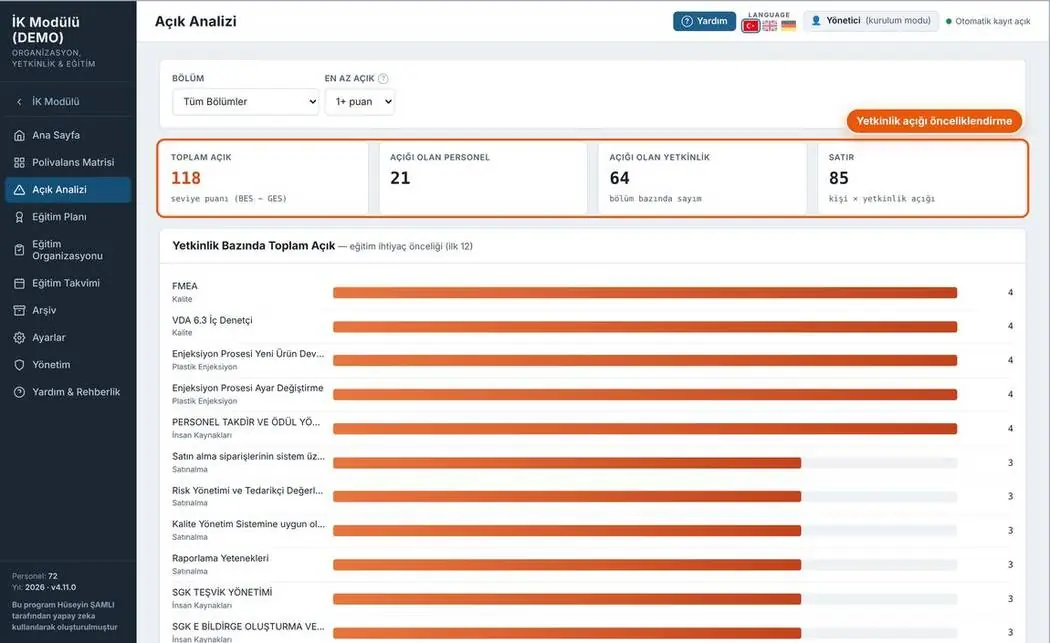Click the Açık Analizi warning triangle icon

[x=19, y=190]
